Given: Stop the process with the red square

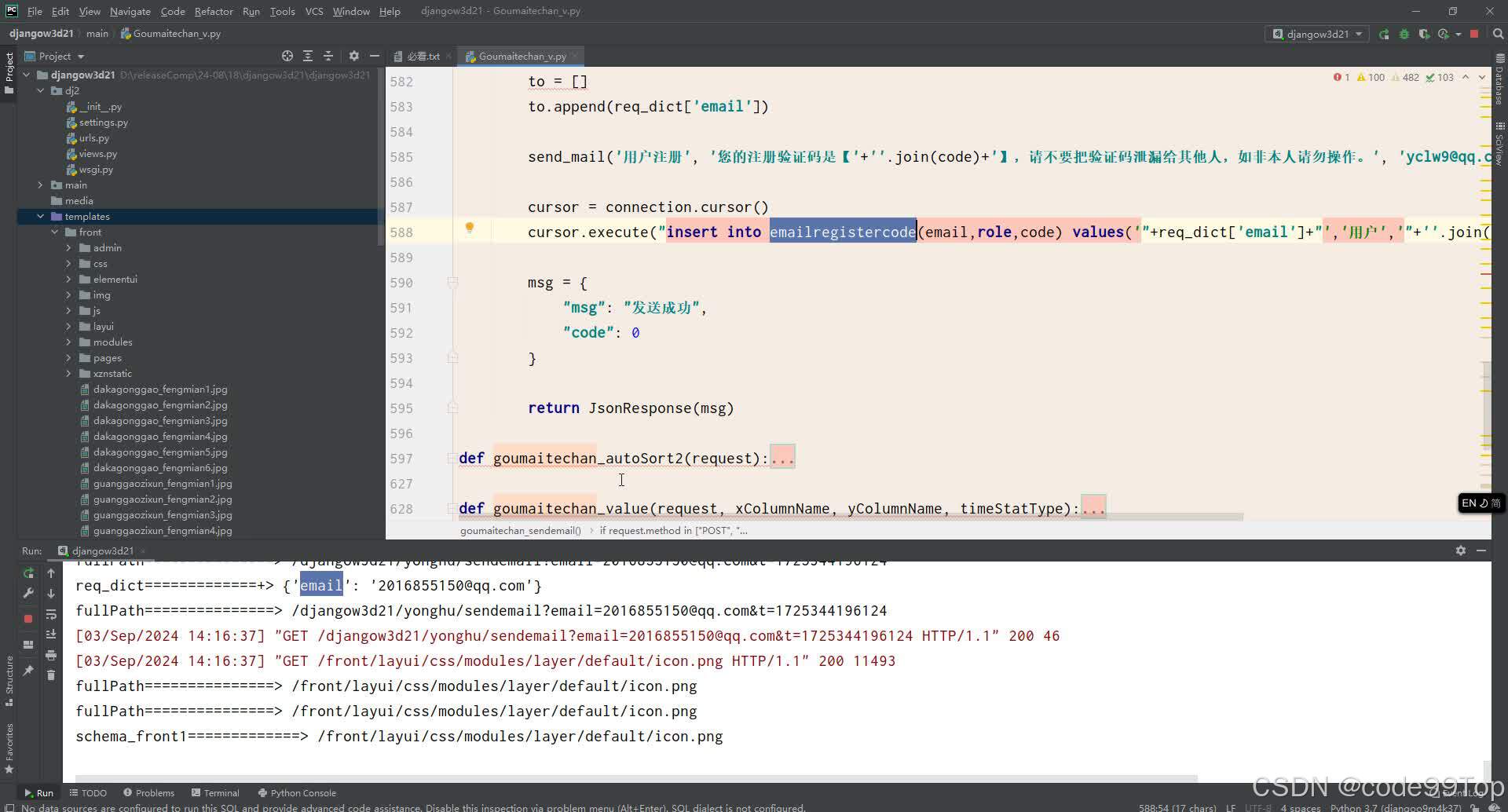Looking at the screenshot, I should point(1473,34).
